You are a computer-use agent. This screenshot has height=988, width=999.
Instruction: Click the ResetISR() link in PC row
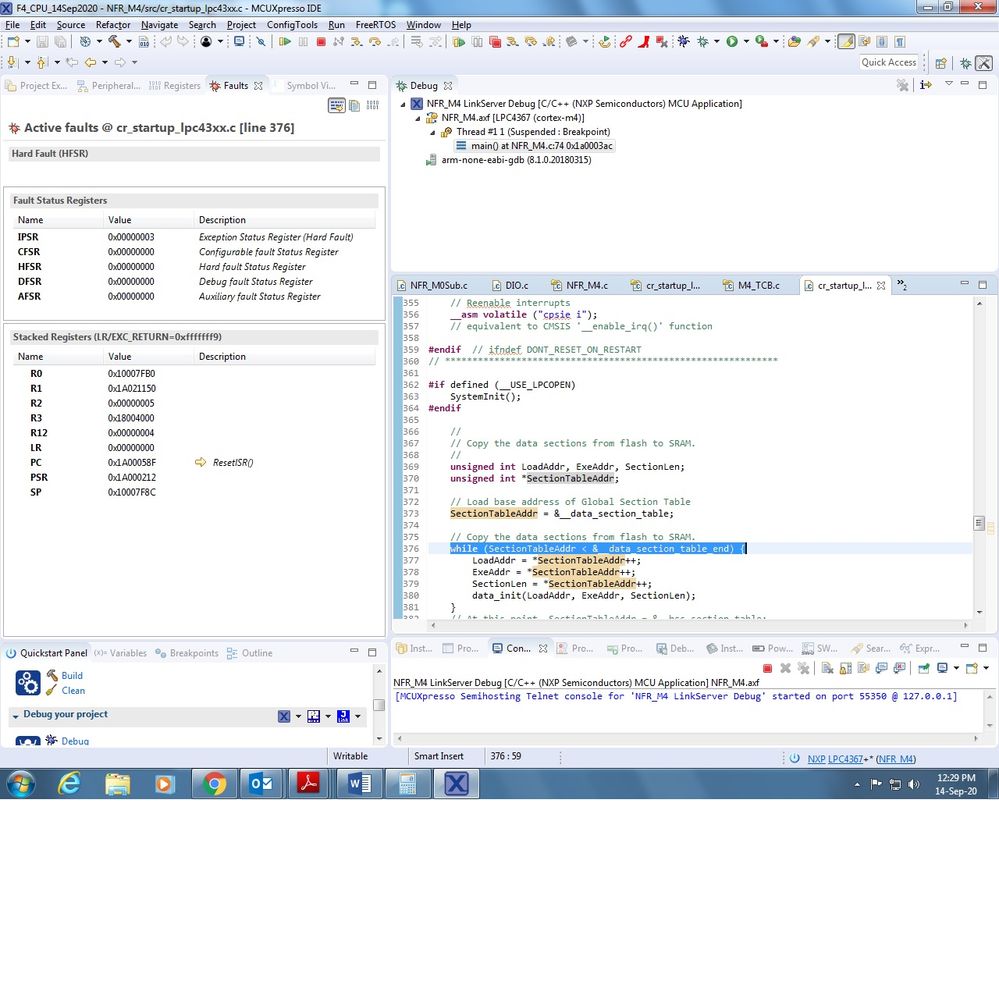click(233, 462)
